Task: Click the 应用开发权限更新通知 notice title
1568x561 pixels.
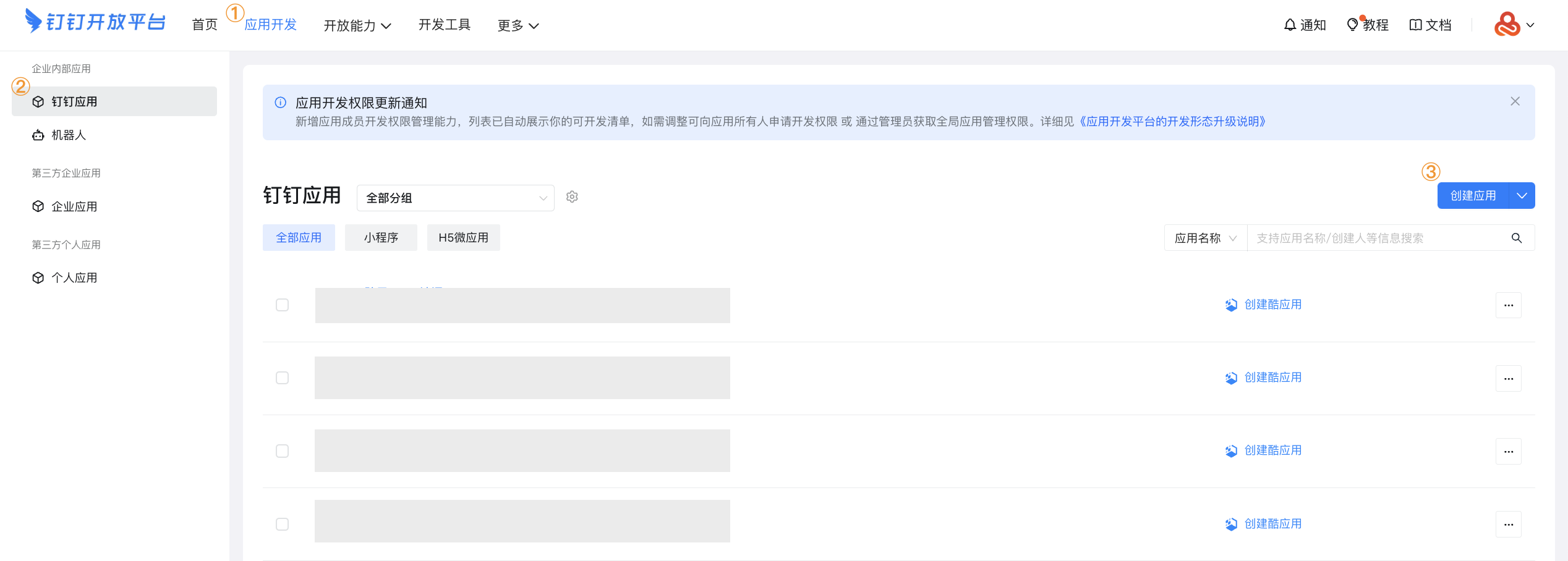Action: (x=362, y=103)
